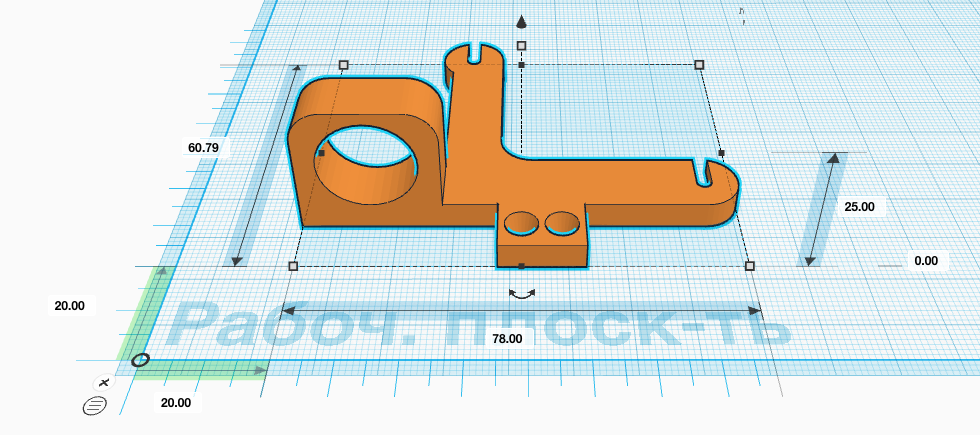Click the black cone lift handle above the model
This screenshot has height=435, width=980.
522,22
